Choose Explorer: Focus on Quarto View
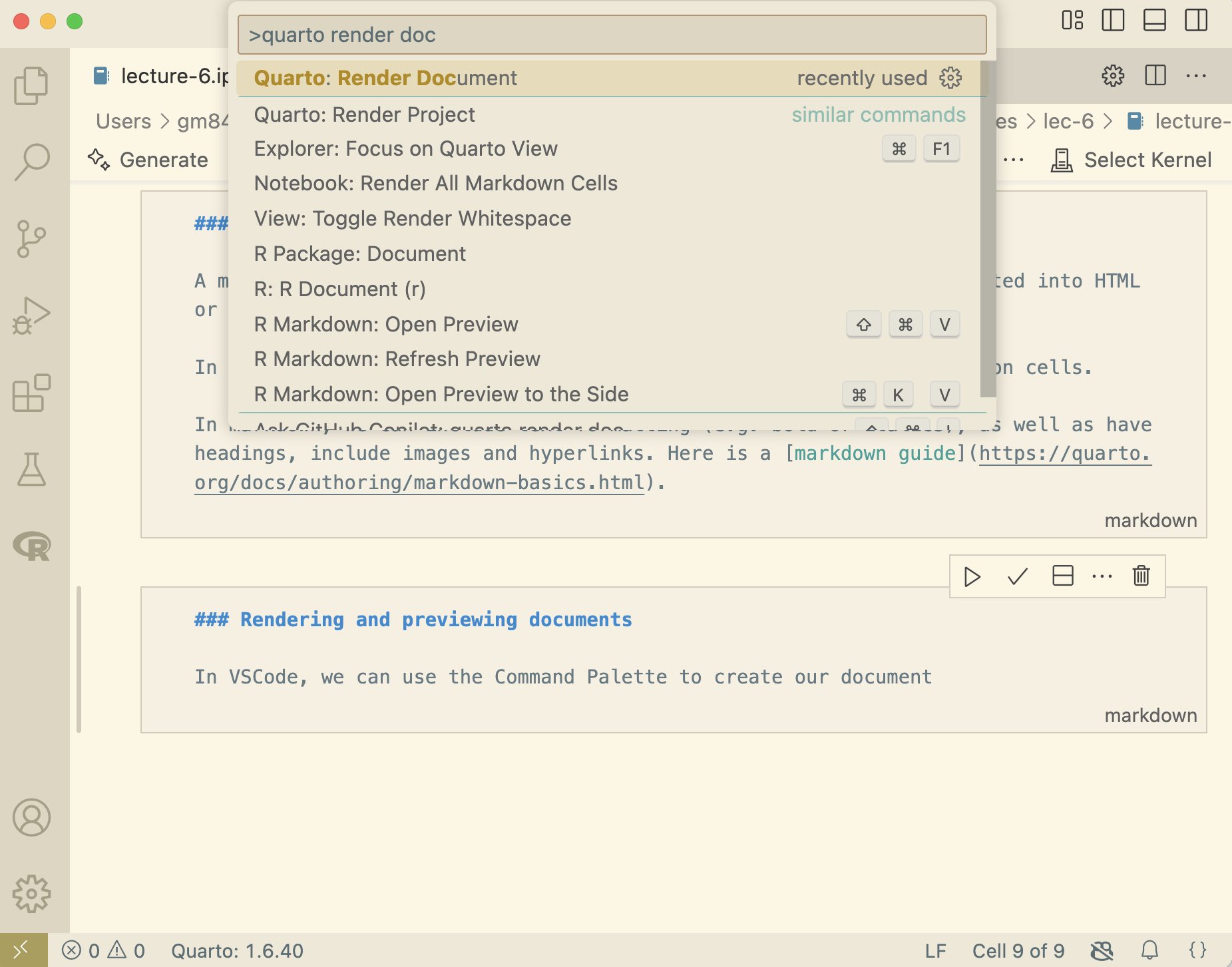Viewport: 1232px width, 967px height. 608,149
